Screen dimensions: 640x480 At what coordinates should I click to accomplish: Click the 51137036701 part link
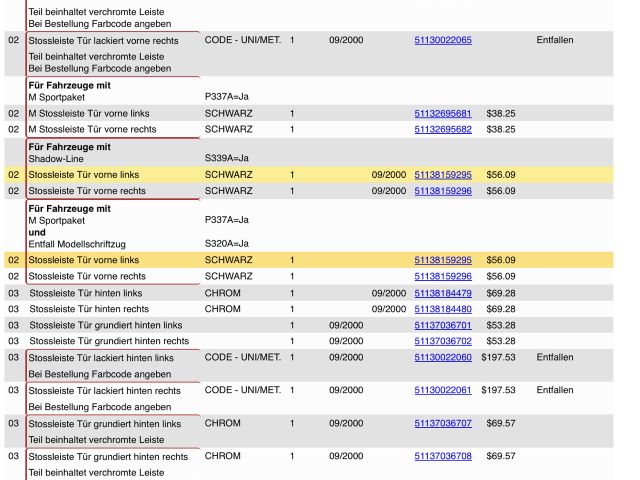[443, 325]
